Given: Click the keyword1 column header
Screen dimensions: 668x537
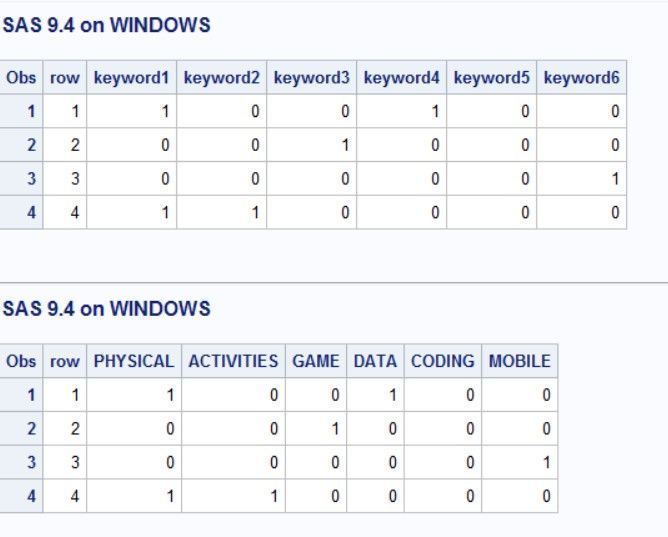Looking at the screenshot, I should pos(131,78).
